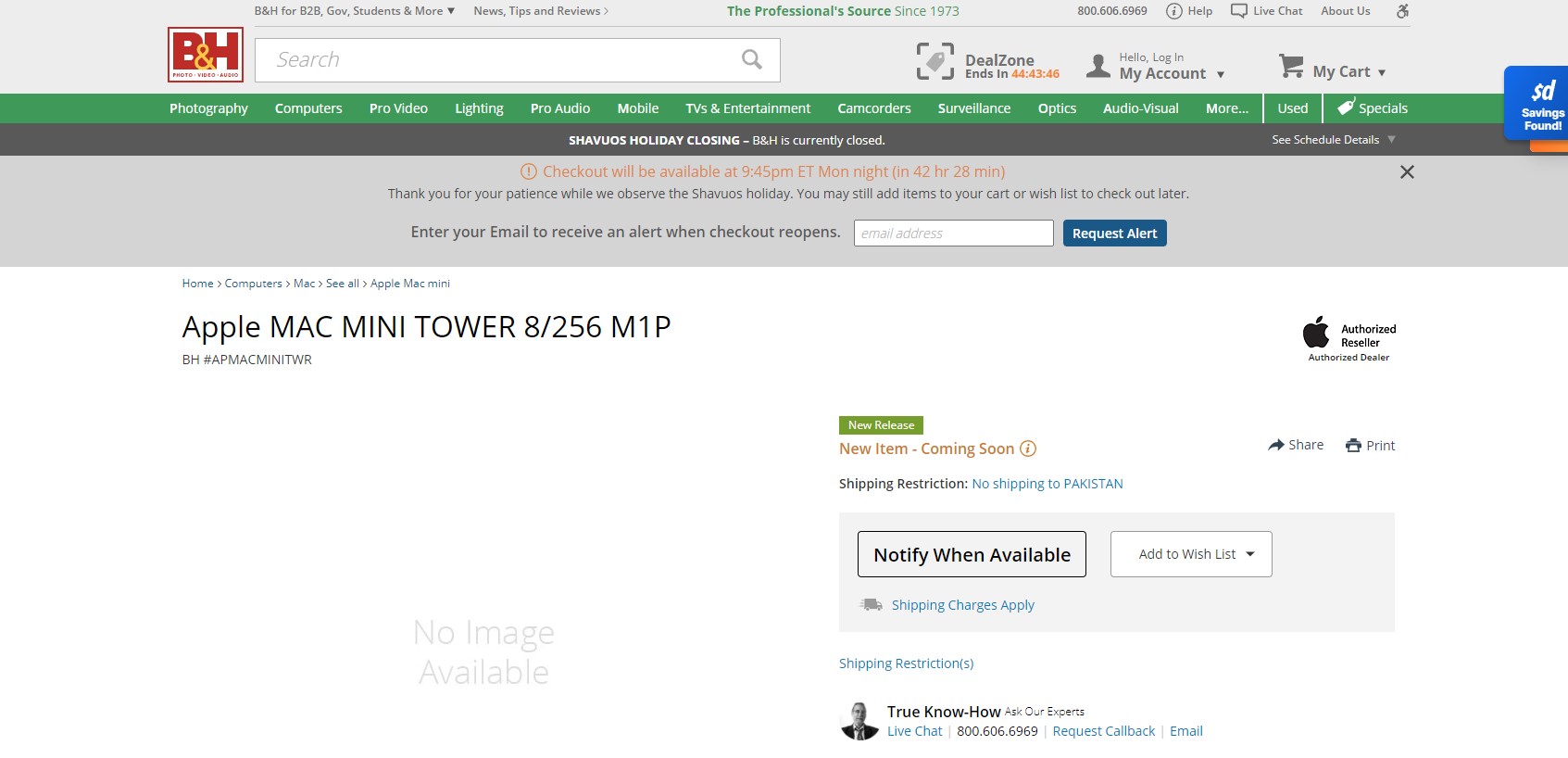Click the Live Chat bubble icon
Image resolution: width=1568 pixels, height=758 pixels.
pos(1239,11)
